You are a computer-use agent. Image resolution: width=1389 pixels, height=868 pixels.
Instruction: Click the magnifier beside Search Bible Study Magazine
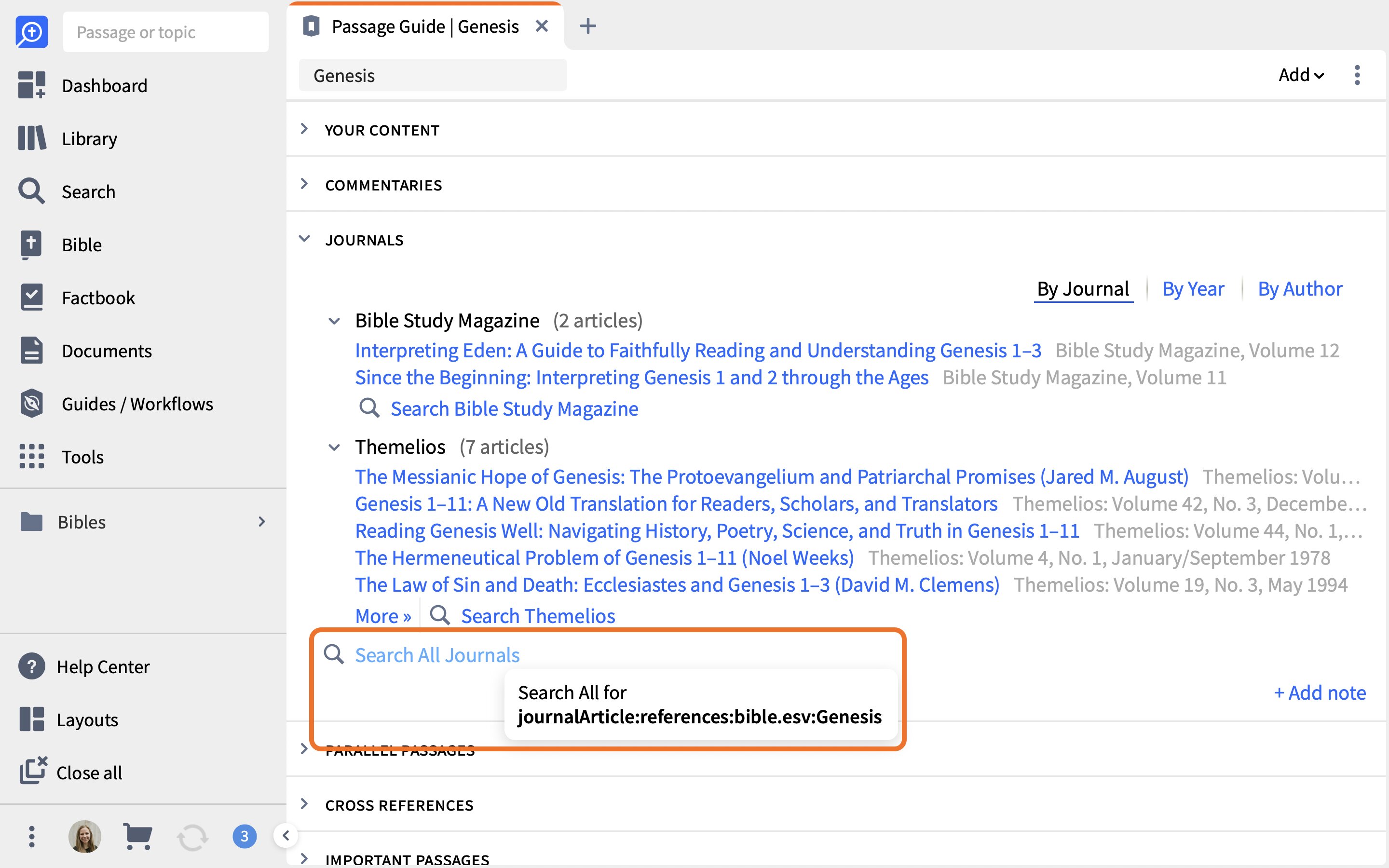[x=369, y=408]
